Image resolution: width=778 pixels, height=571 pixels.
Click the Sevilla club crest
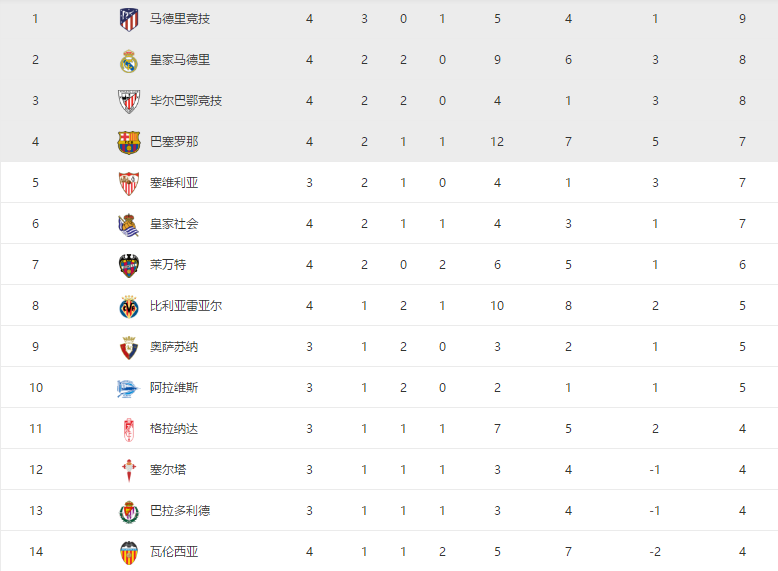129,184
